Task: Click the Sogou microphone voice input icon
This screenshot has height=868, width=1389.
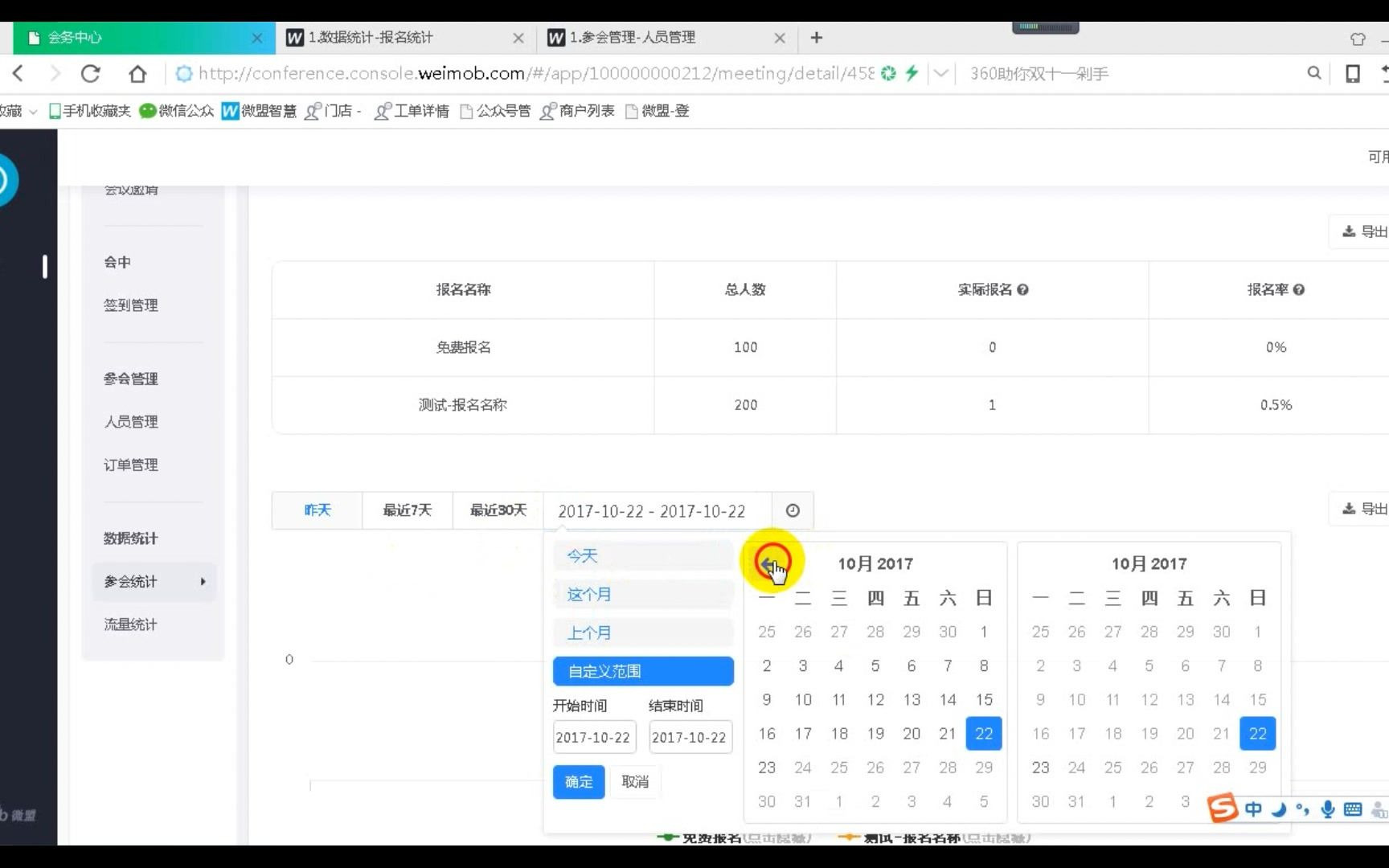Action: coord(1328,809)
